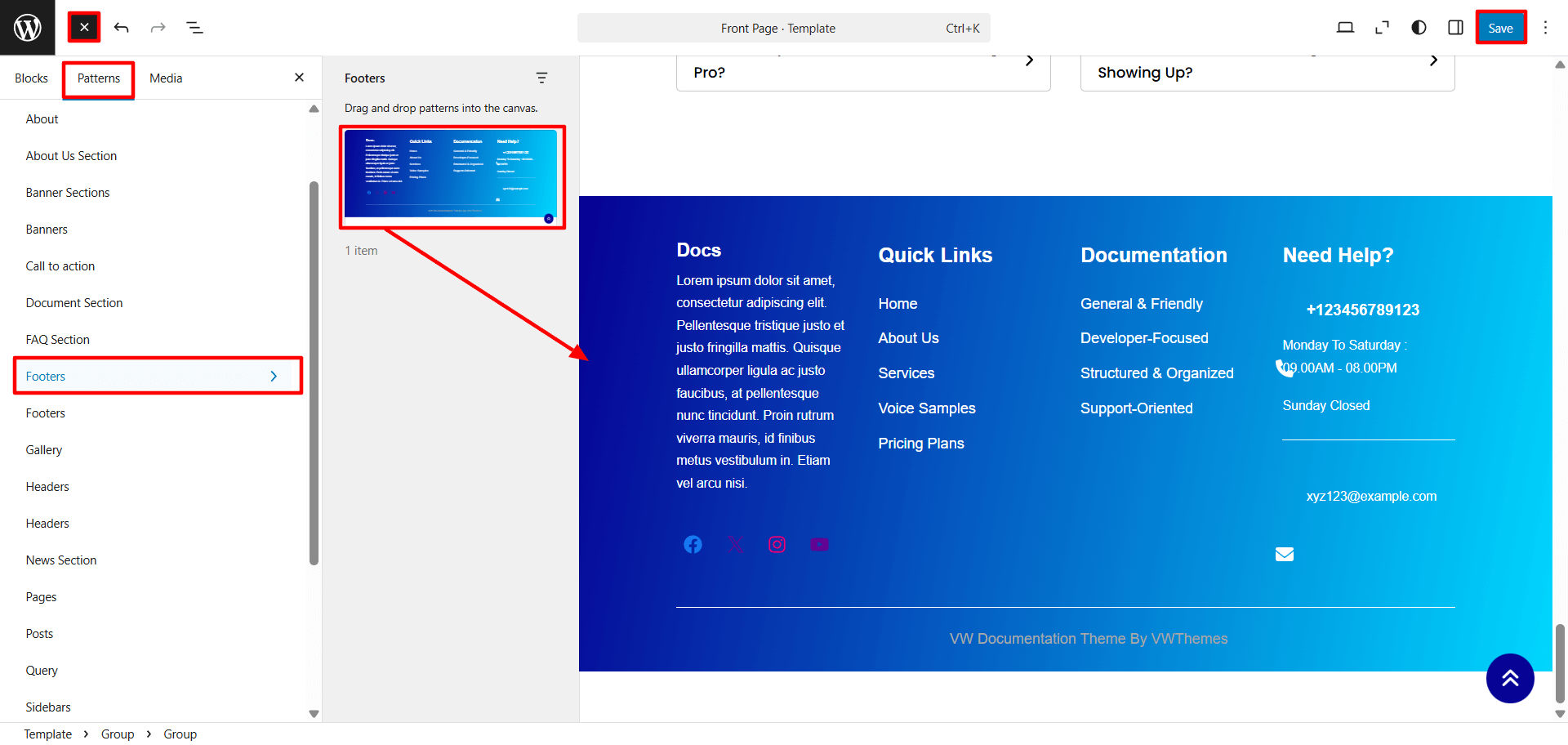Click the scroll-to-top arrow button
This screenshot has width=1568, height=745.
[x=1509, y=678]
